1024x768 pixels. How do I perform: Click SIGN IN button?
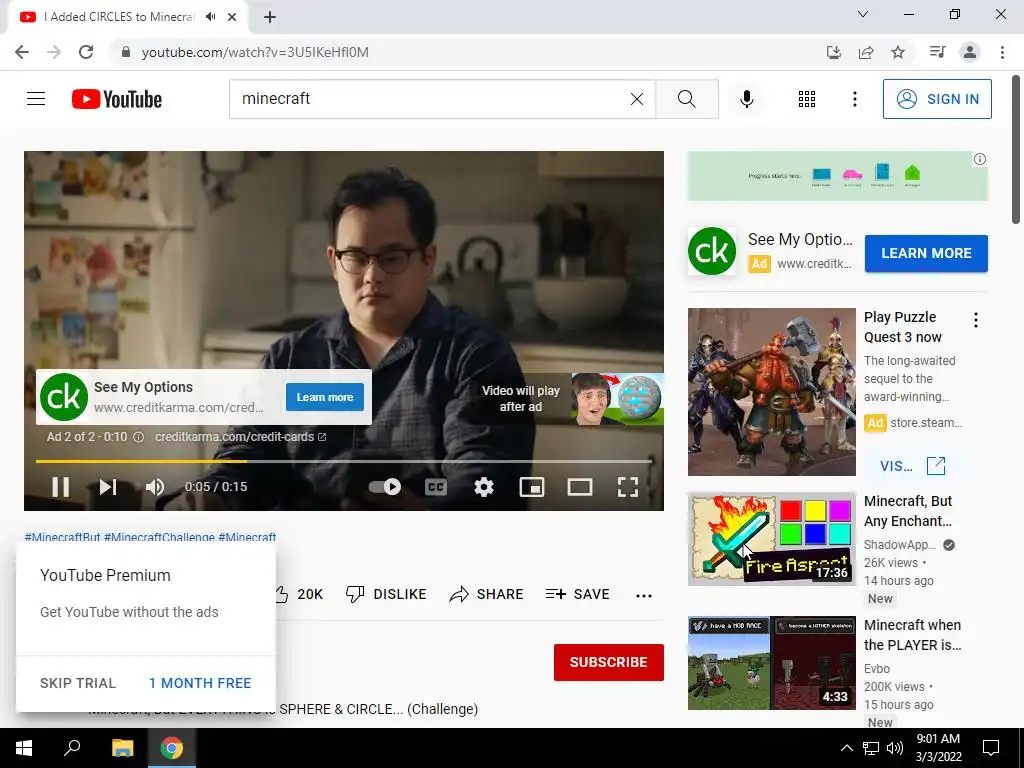(937, 99)
